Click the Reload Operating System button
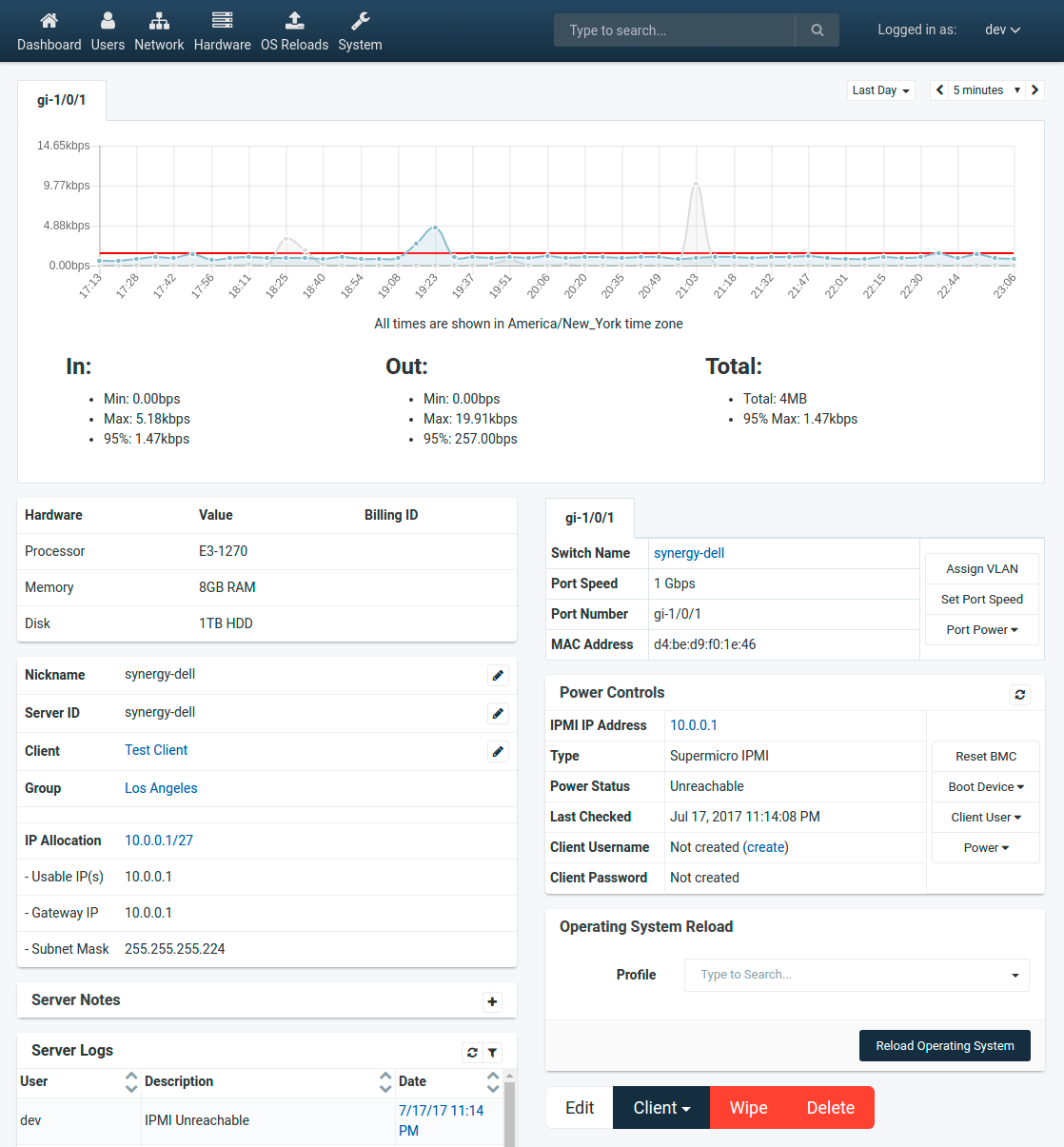The height and width of the screenshot is (1147, 1064). pos(944,1046)
